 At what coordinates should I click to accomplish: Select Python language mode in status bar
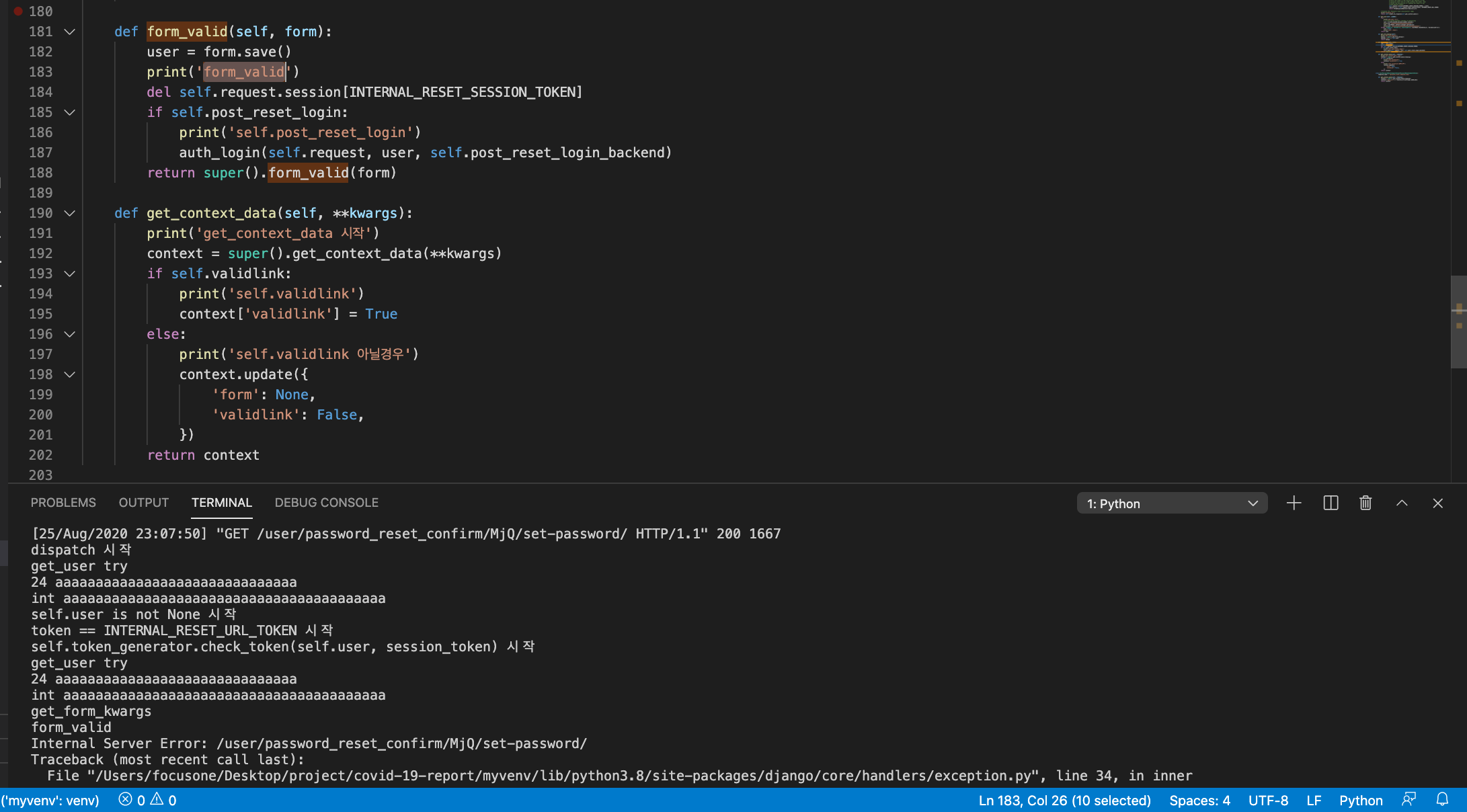[x=1360, y=800]
